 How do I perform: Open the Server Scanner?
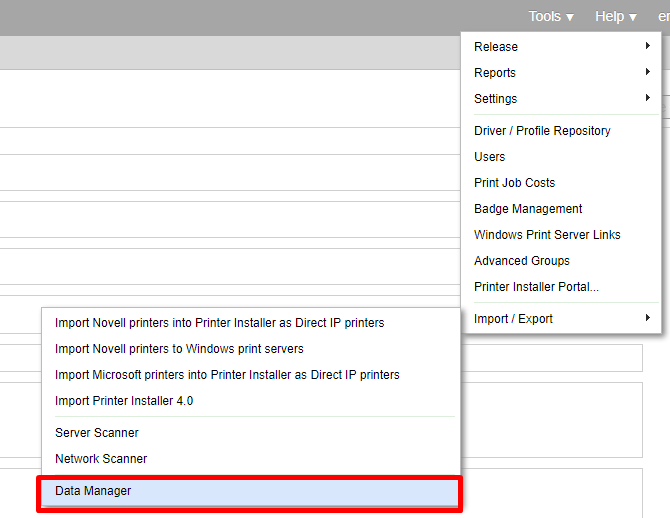(97, 433)
